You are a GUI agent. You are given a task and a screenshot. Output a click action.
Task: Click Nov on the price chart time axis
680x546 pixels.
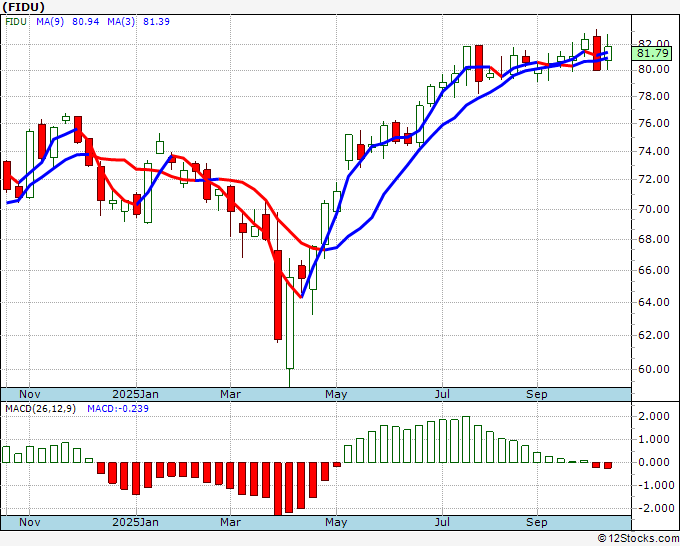(x=30, y=394)
